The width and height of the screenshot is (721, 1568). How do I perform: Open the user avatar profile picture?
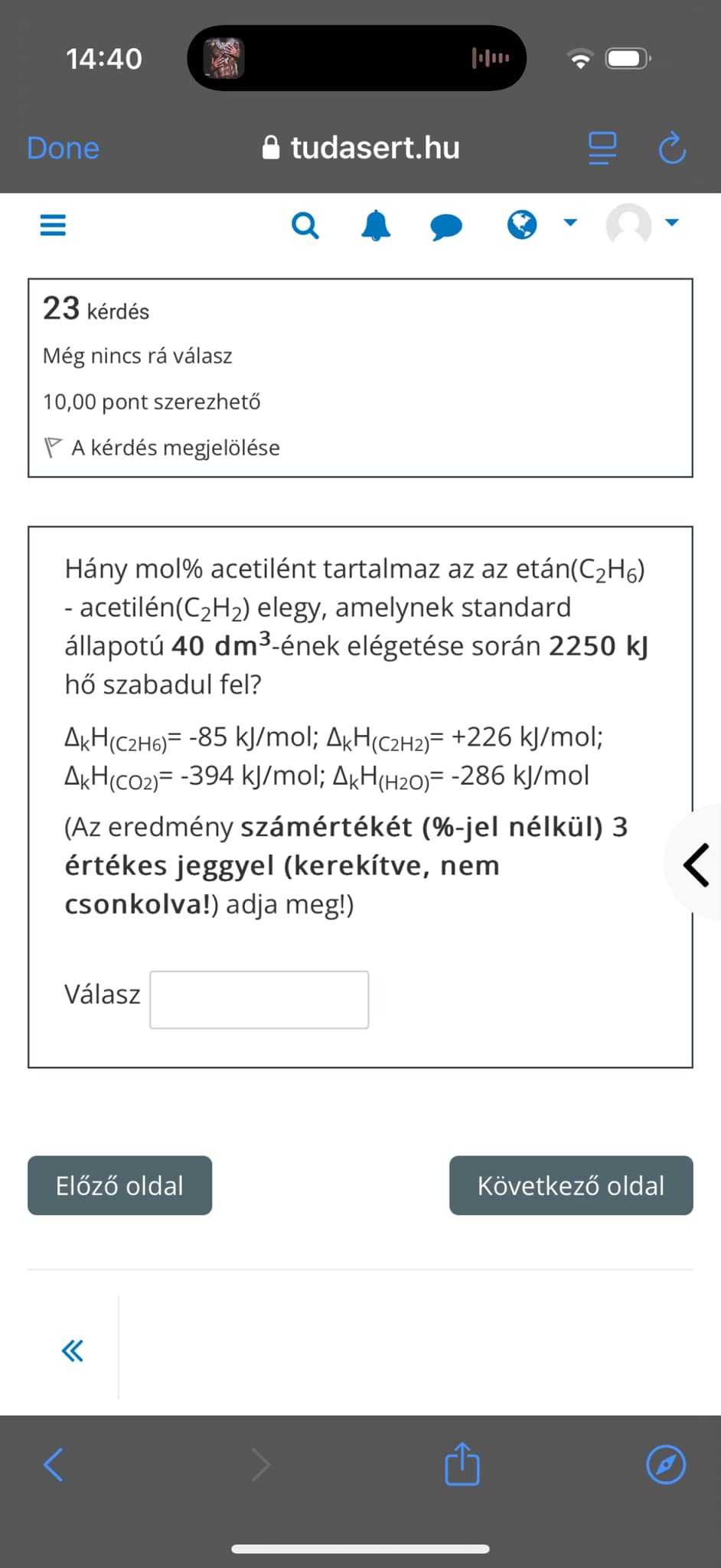(x=628, y=224)
